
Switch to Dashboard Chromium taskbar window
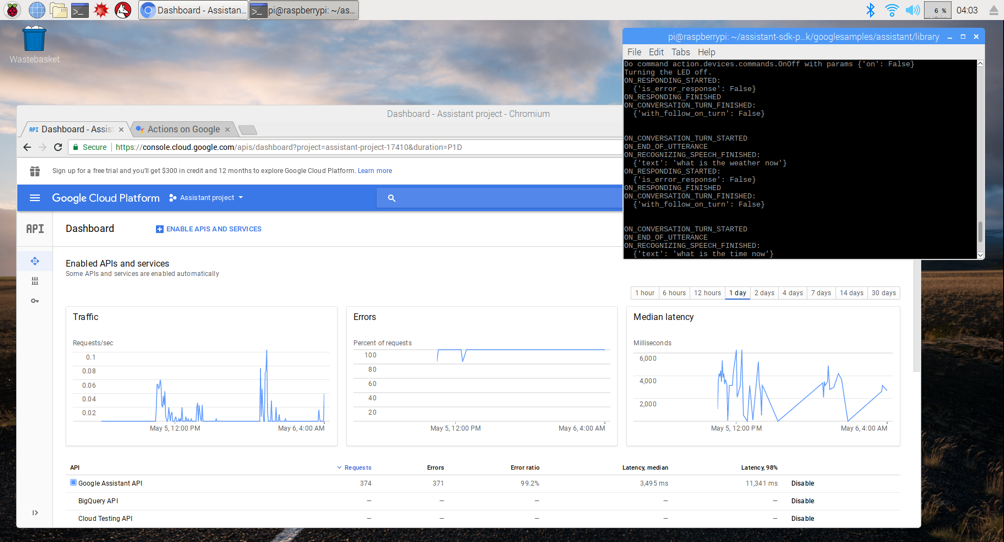[x=193, y=10]
